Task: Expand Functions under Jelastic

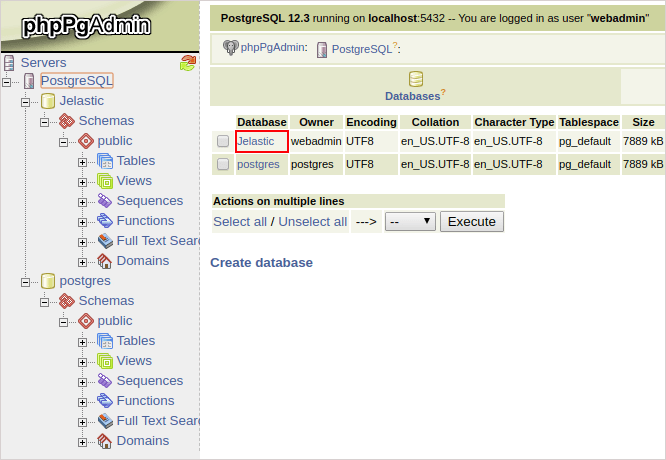Action: point(82,222)
